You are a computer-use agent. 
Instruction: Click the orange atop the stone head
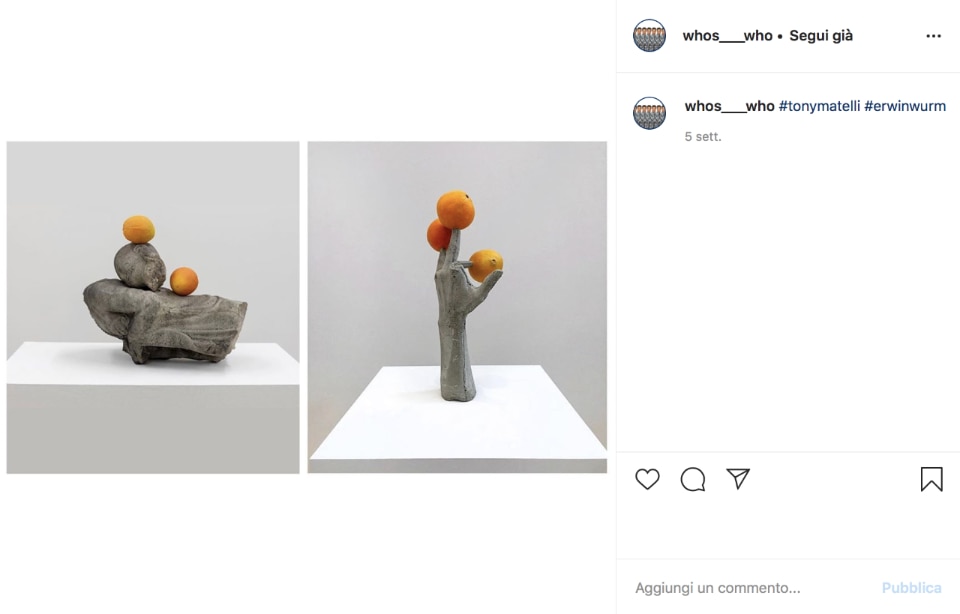pos(138,230)
